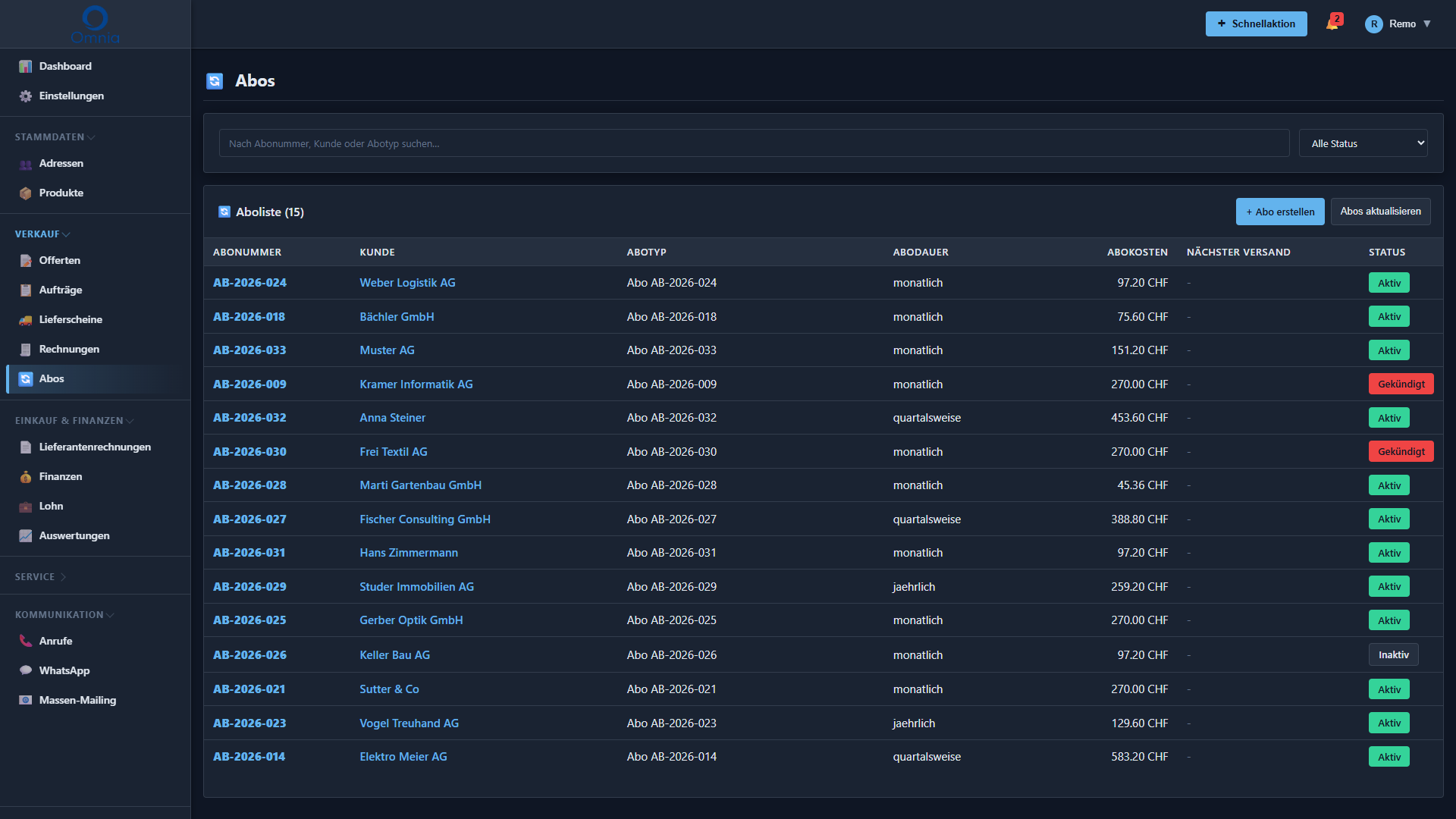Screen dimensions: 1456x819
Task: Click the ABODAUER column header
Action: pyautogui.click(x=921, y=253)
